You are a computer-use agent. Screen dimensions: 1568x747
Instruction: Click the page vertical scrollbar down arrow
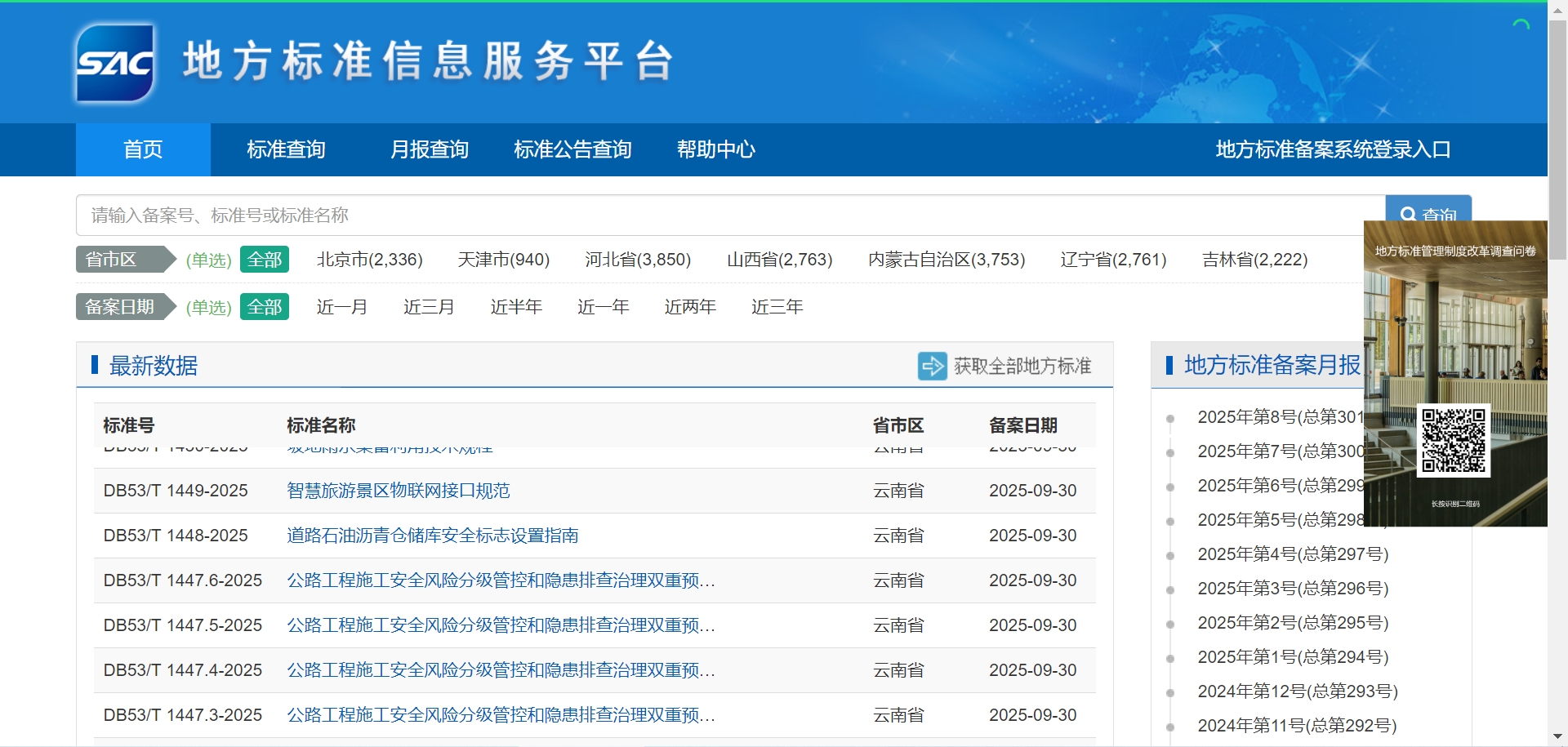point(1557,737)
